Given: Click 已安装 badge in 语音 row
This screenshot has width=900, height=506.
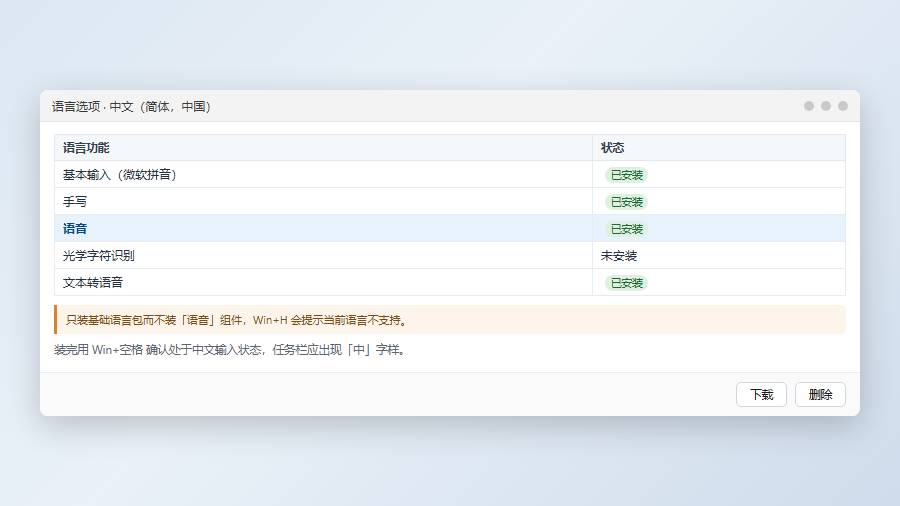Looking at the screenshot, I should [626, 229].
